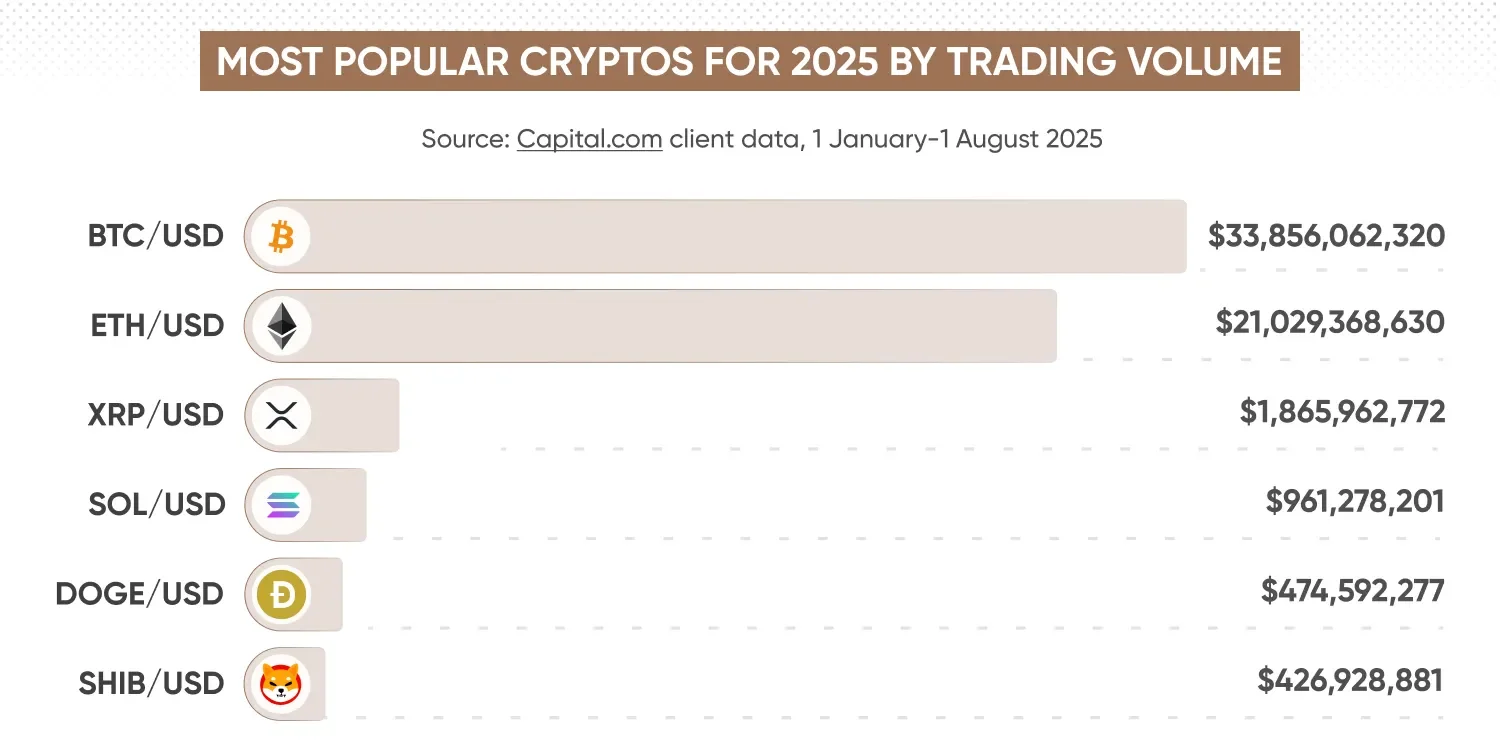
Task: Click the BTC/USD trading volume bar
Action: (x=715, y=237)
